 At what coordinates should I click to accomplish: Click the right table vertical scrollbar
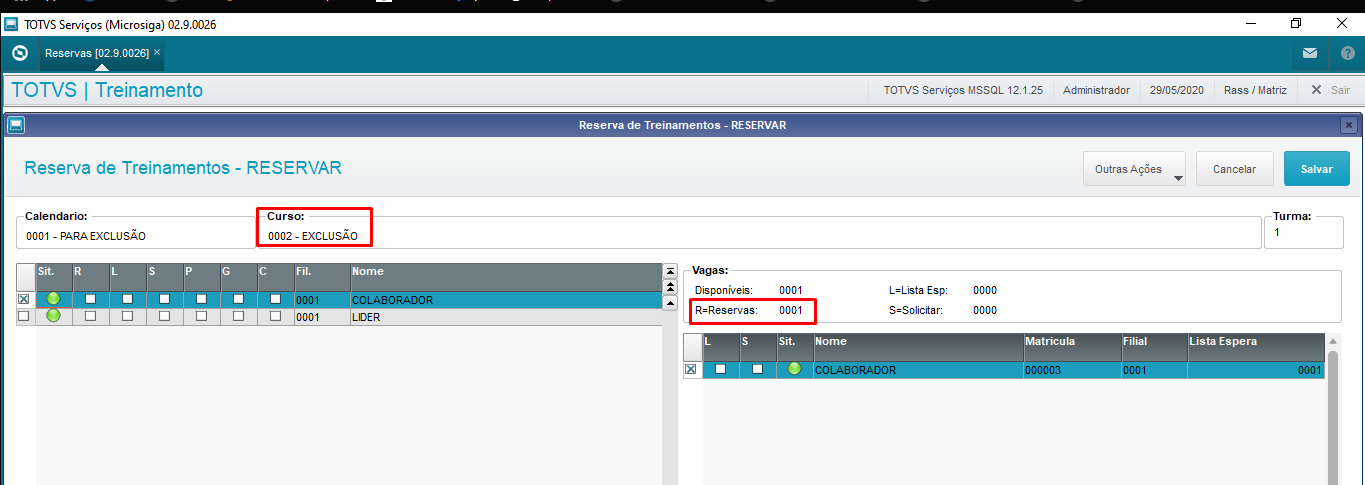point(1332,410)
